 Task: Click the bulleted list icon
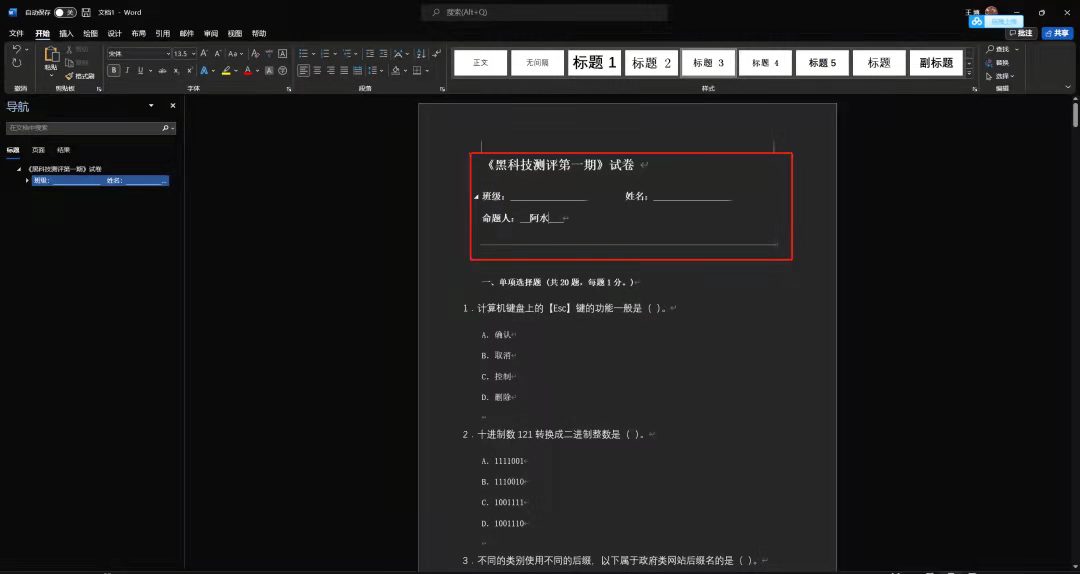(303, 53)
